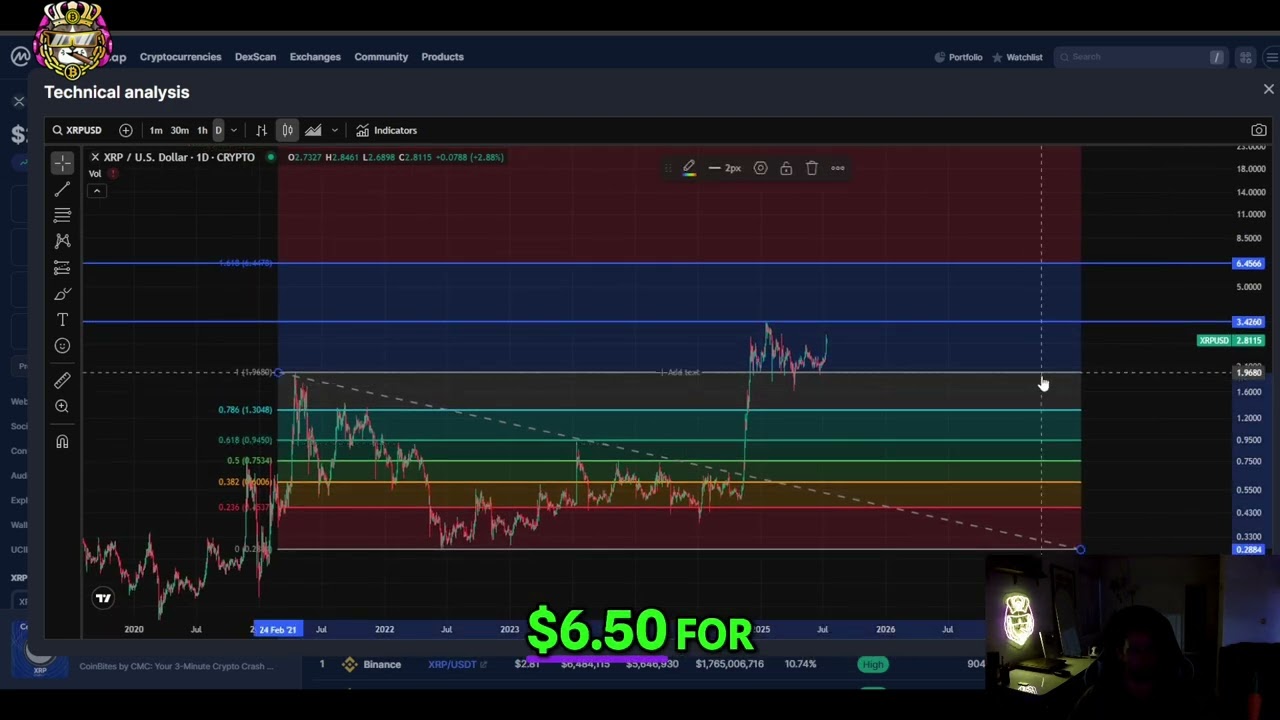Select the D daily timeframe
The height and width of the screenshot is (720, 1280).
[218, 130]
